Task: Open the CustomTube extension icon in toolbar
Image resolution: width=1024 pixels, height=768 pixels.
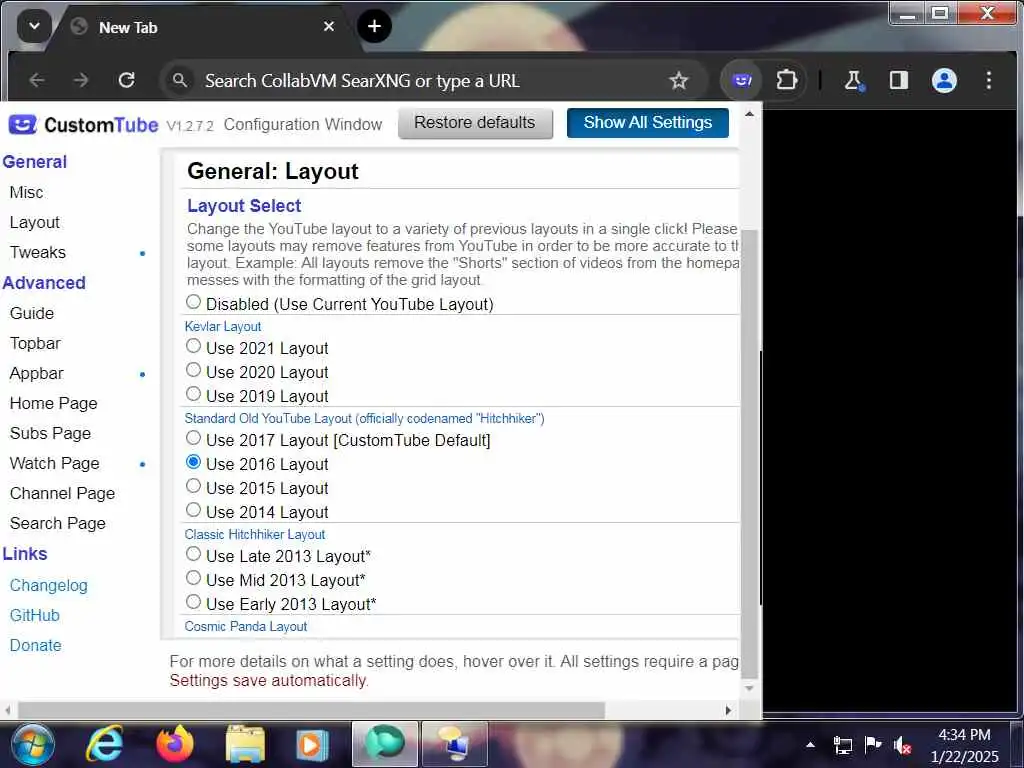Action: click(742, 80)
